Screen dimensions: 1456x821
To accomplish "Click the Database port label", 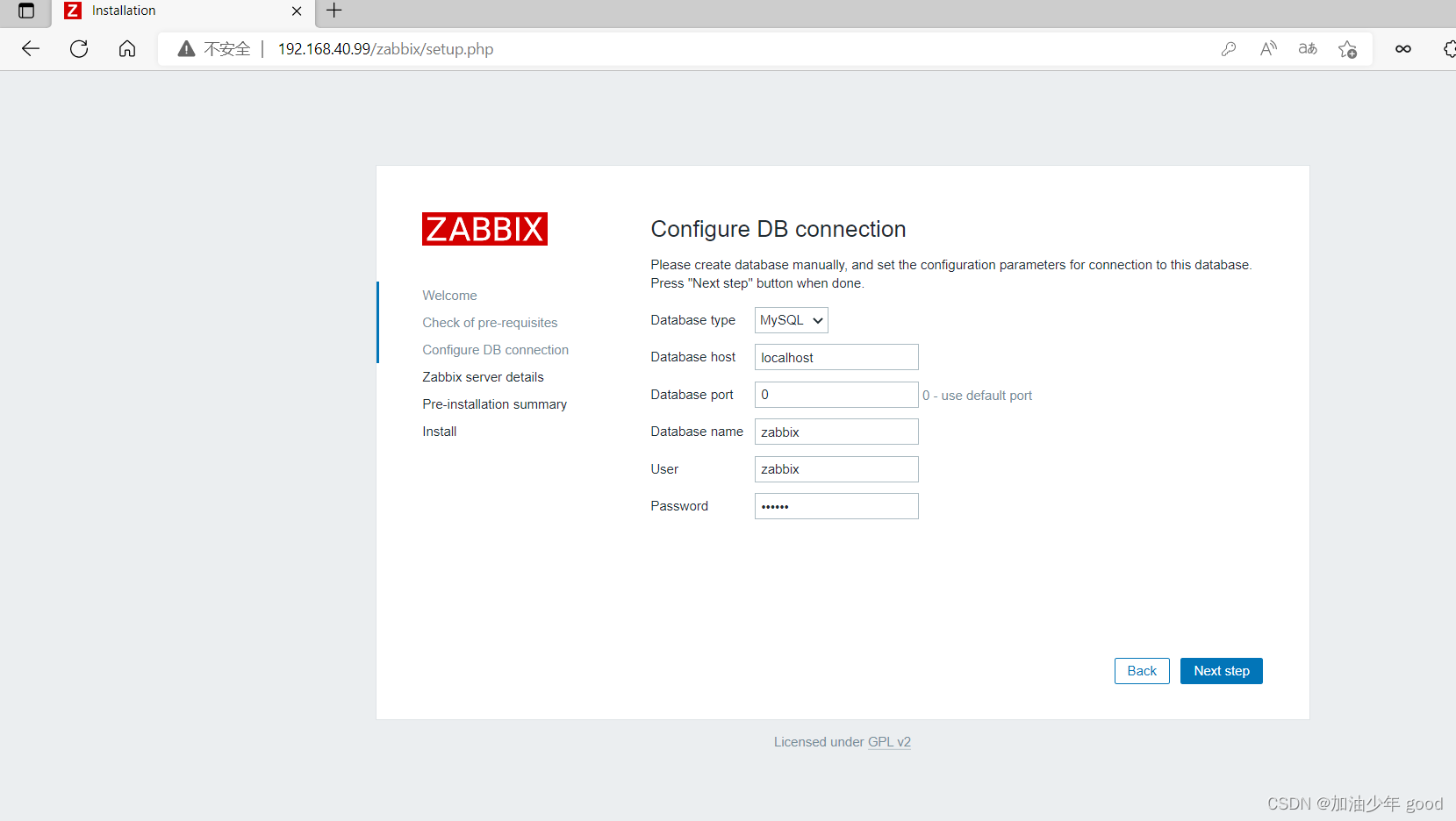I will click(x=692, y=395).
